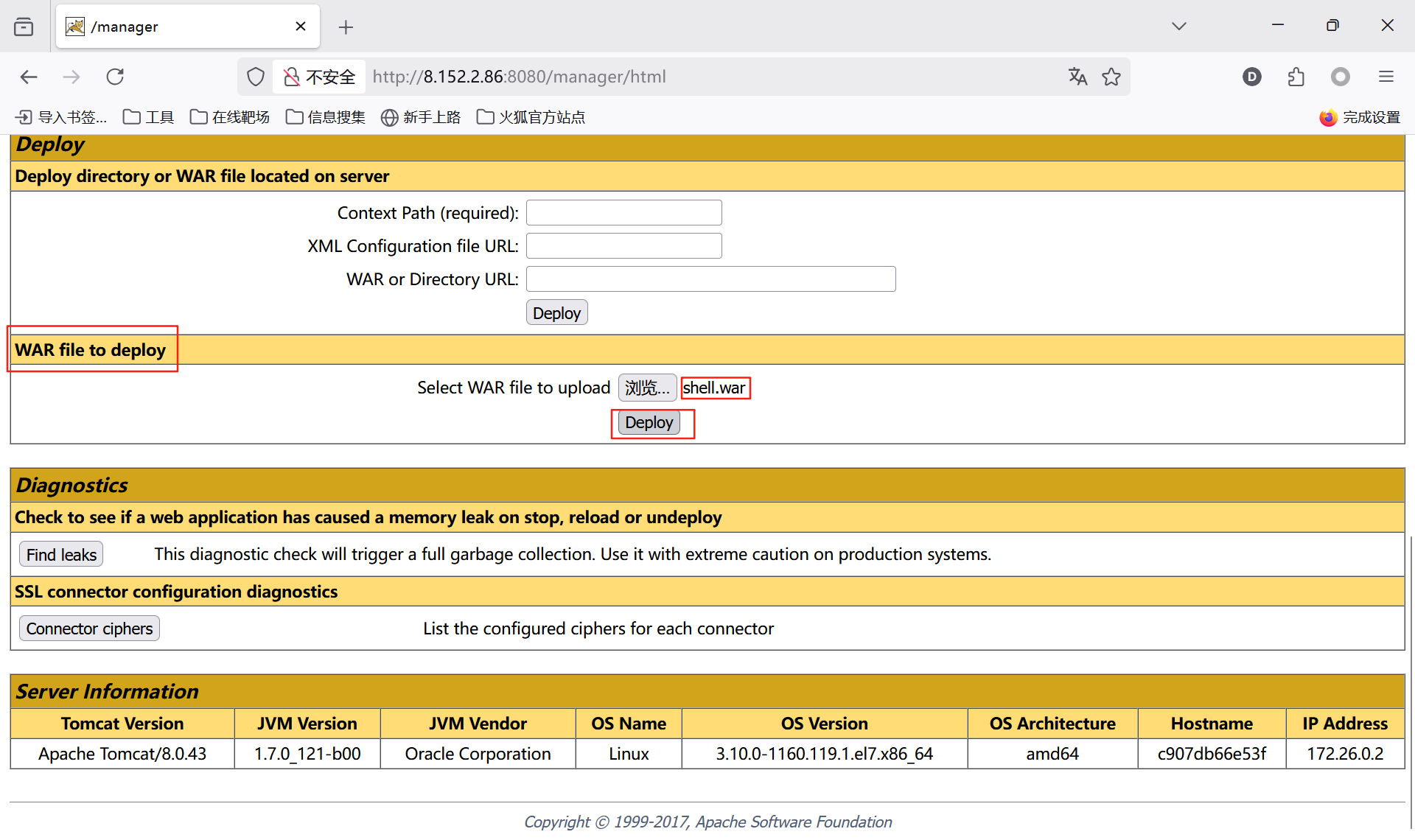Viewport: 1415px width, 840px height.
Task: Open the Firefox View tab list icon
Action: click(24, 27)
